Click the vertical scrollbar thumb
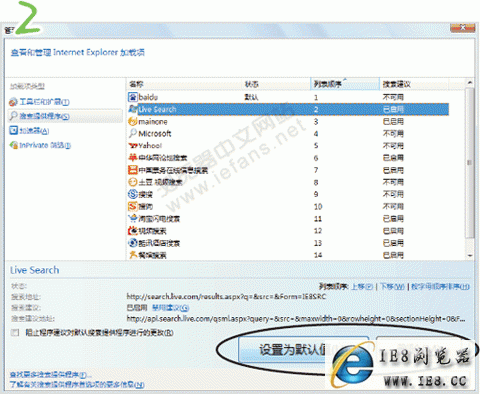Image resolution: width=480 pixels, height=394 pixels. 469,163
